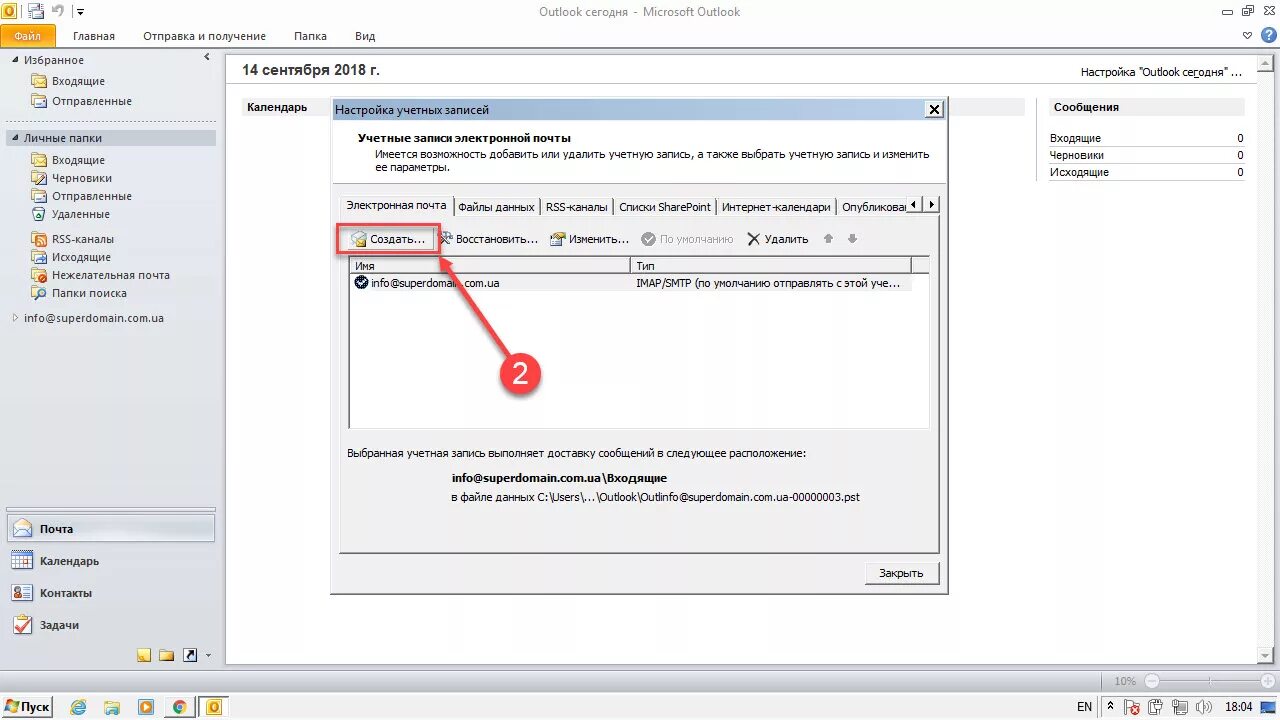Click the Shortcuts icon in navigation pane
This screenshot has height=720, width=1280.
pyautogui.click(x=190, y=655)
